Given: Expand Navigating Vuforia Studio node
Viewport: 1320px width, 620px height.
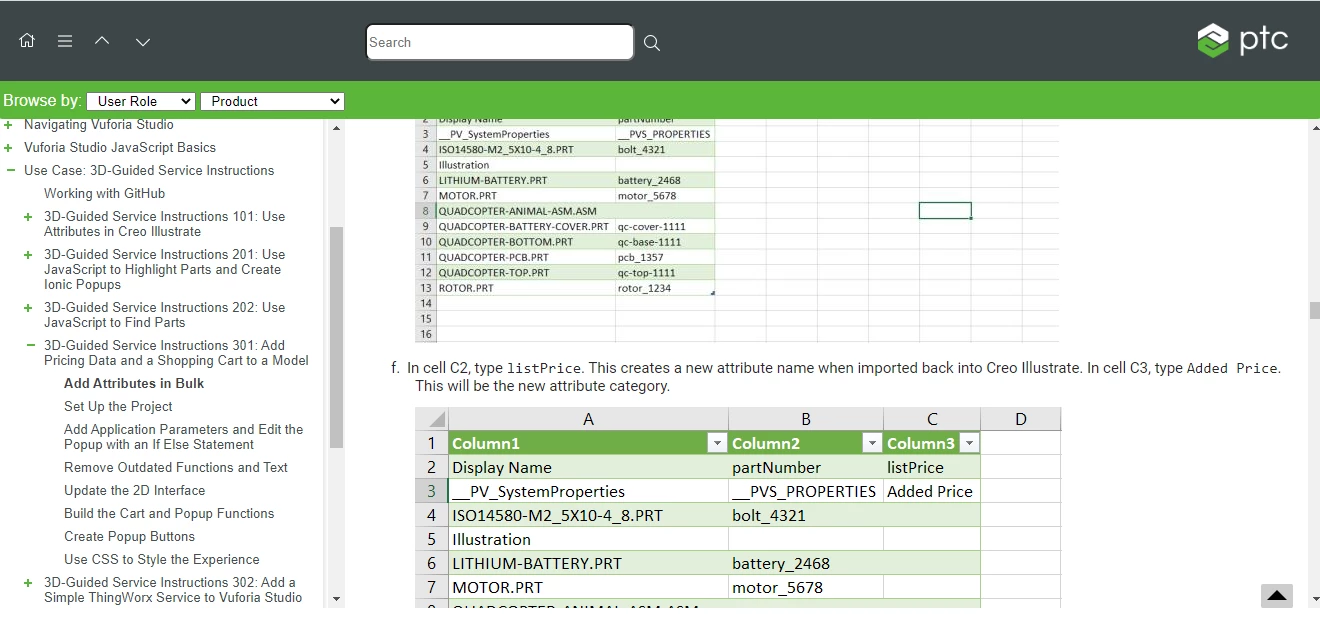Looking at the screenshot, I should click(9, 125).
